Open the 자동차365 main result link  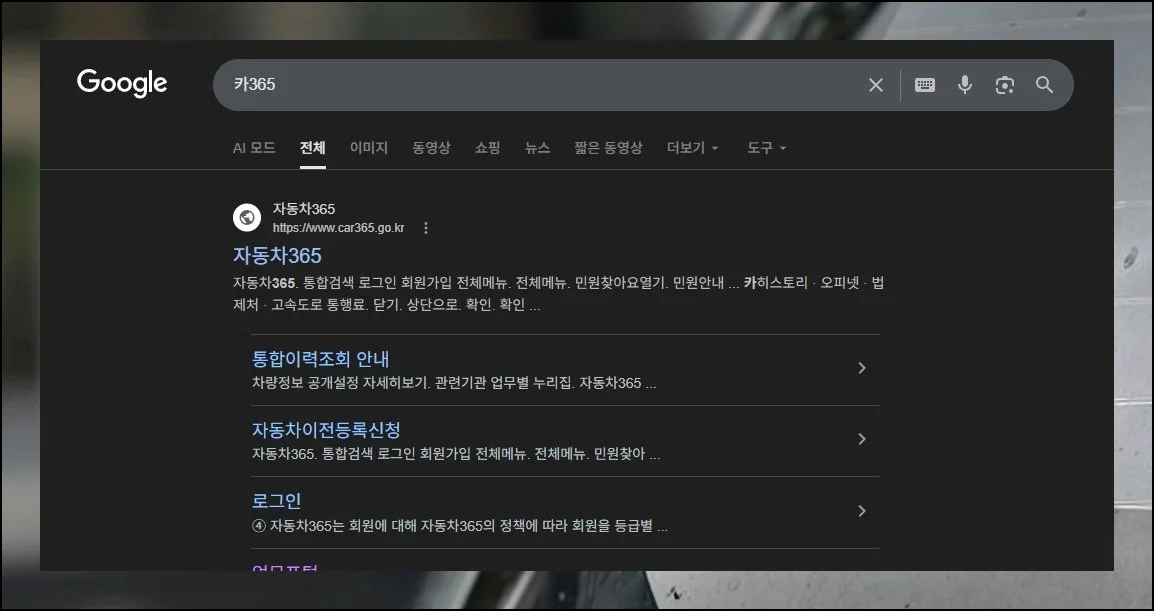pos(277,256)
